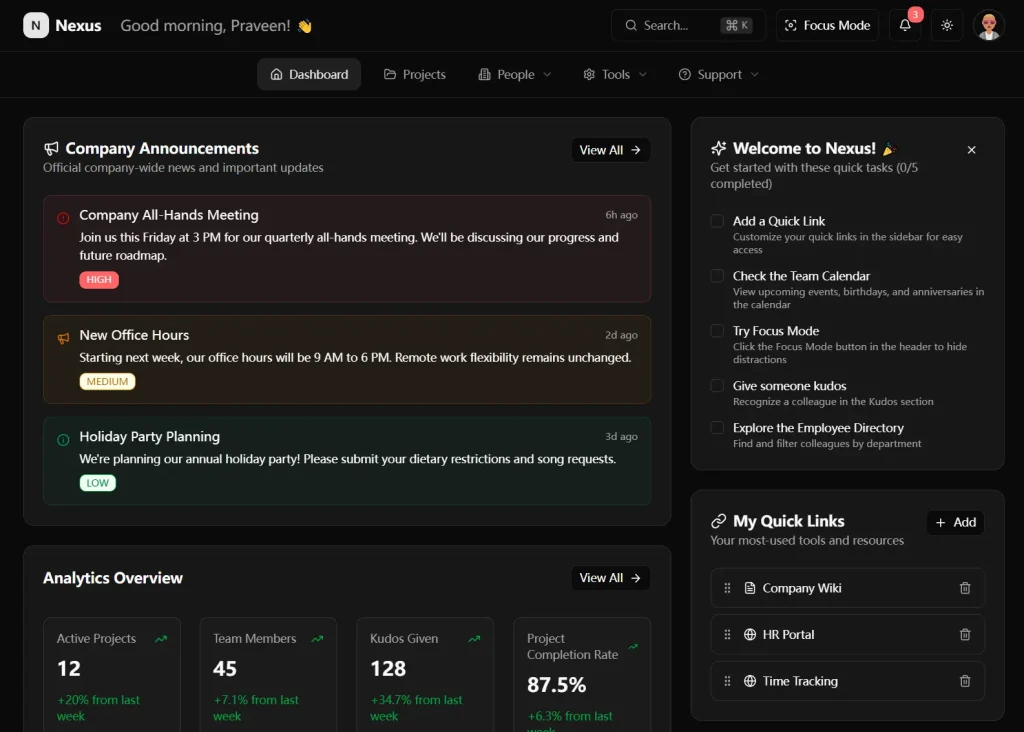The height and width of the screenshot is (732, 1024).
Task: Check off Check the Team Calendar task
Action: click(716, 277)
